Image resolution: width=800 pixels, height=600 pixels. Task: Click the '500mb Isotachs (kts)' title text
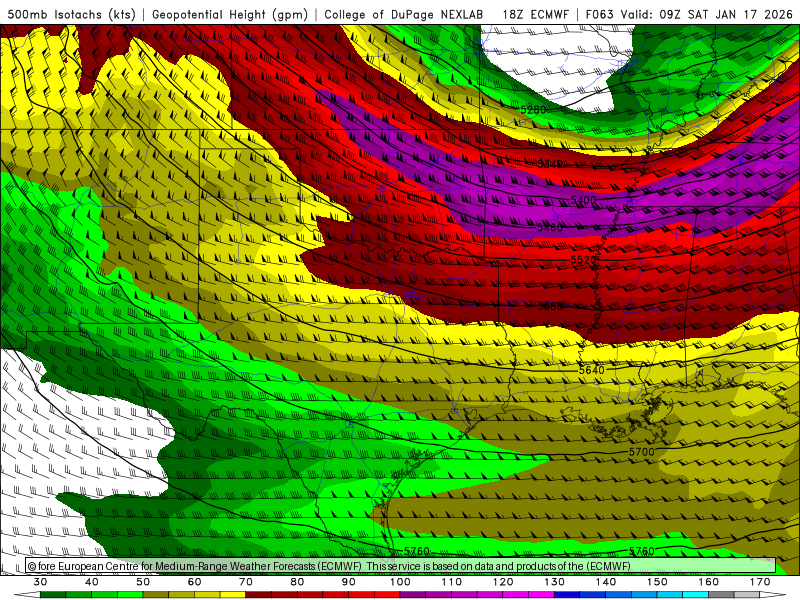pos(71,15)
